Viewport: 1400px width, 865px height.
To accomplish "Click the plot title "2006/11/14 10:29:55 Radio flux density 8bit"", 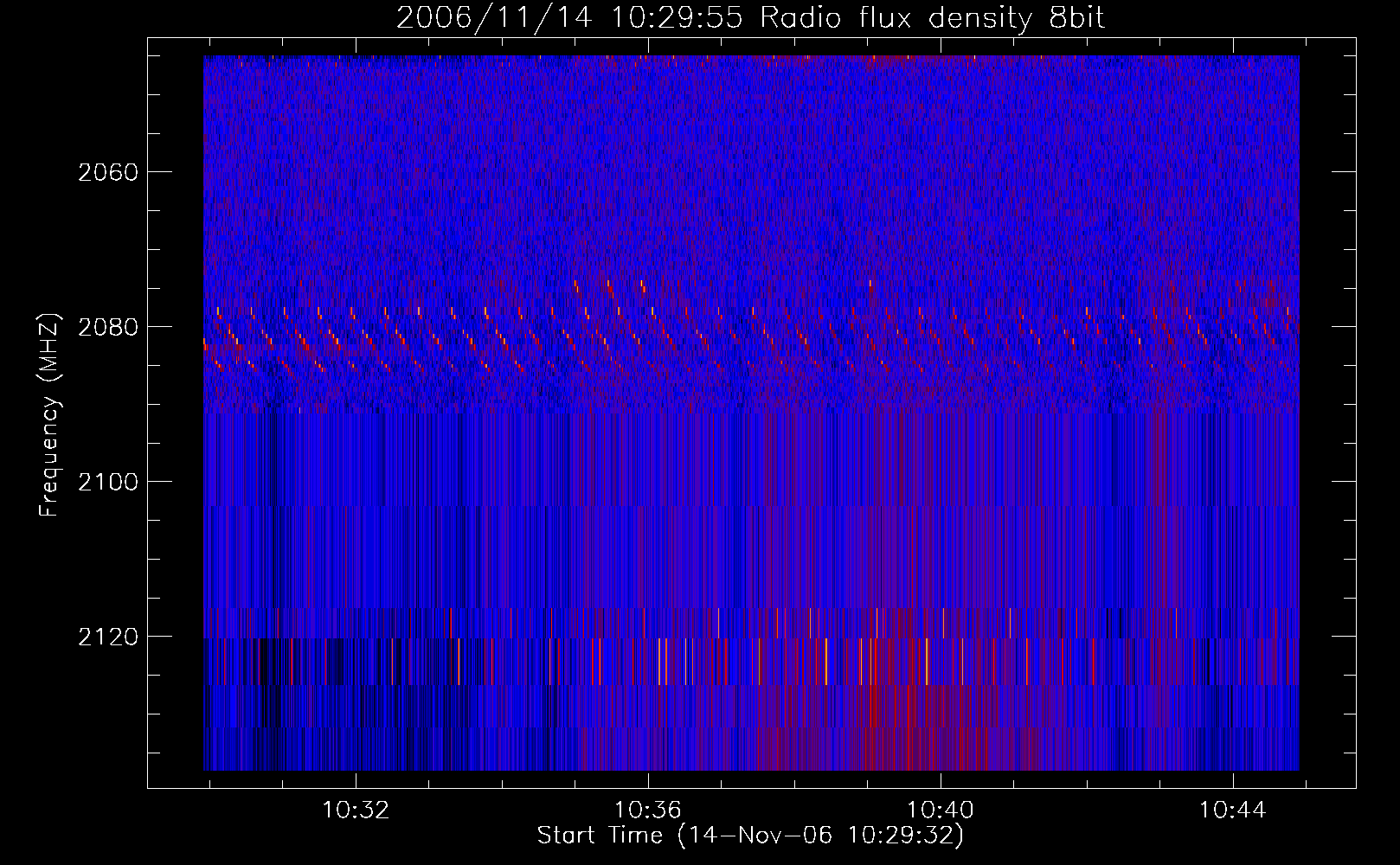I will click(751, 17).
